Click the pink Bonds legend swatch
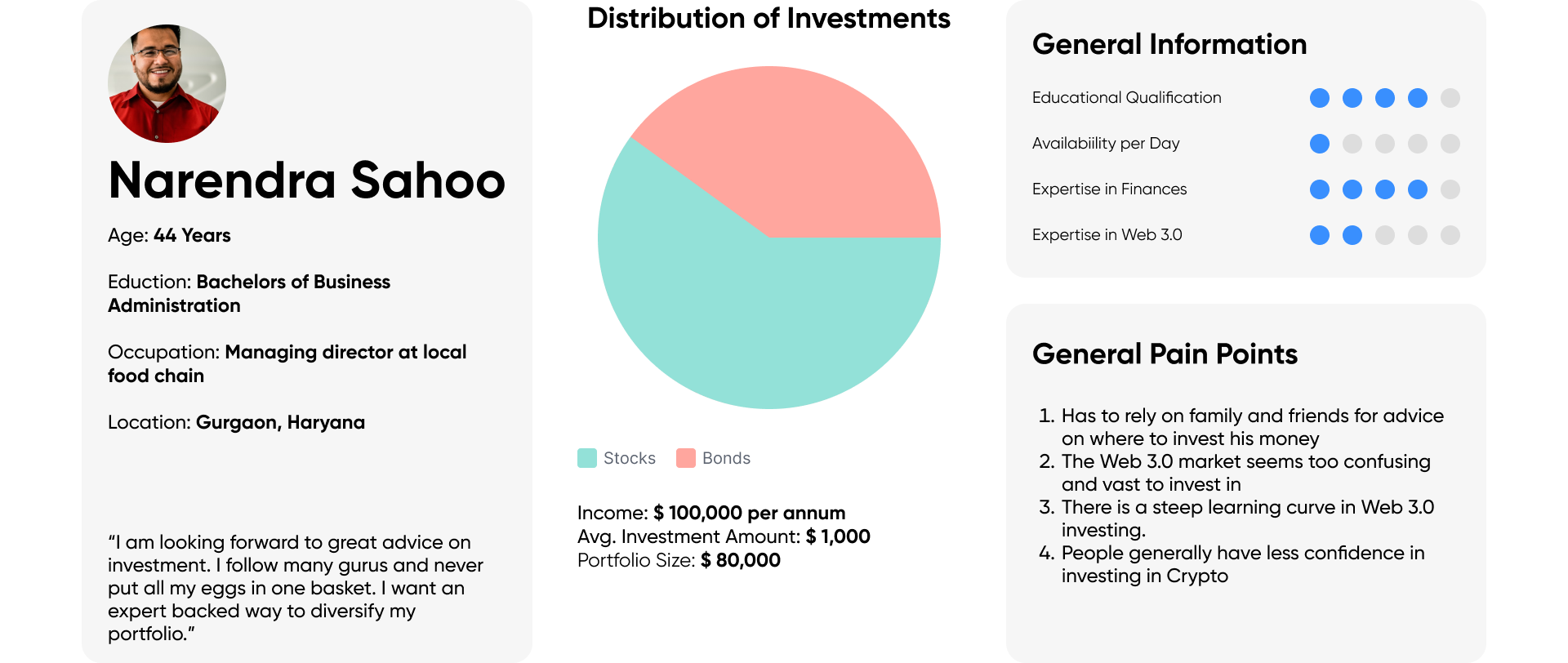 point(686,458)
